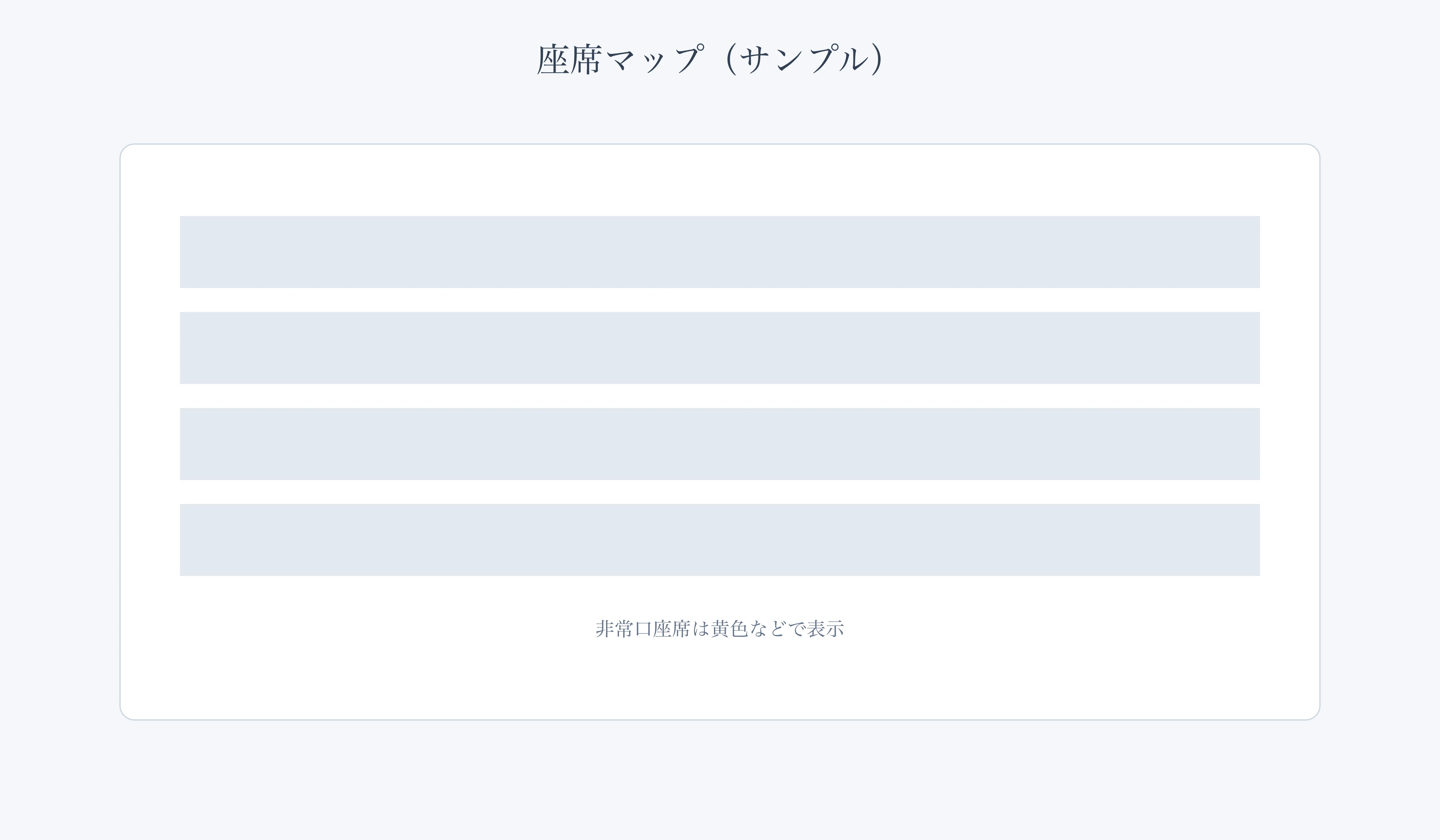
Task: Select the bottom gray seat row
Action: [x=720, y=540]
